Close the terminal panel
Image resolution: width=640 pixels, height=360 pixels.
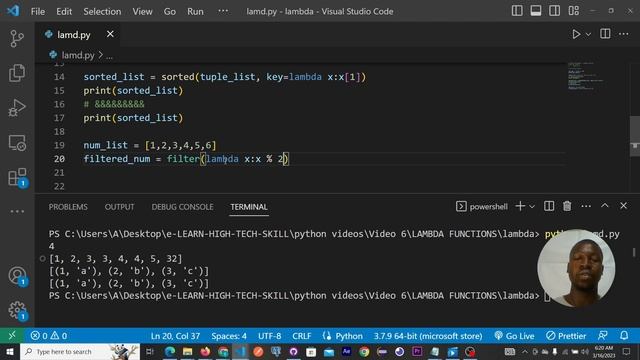click(623, 206)
